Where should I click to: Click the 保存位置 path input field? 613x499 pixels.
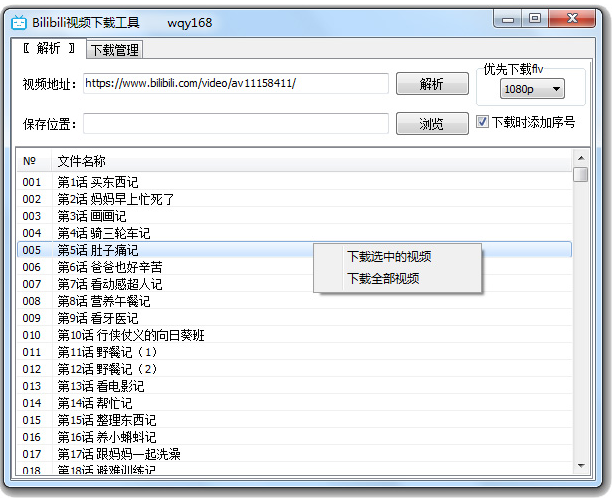pos(236,124)
